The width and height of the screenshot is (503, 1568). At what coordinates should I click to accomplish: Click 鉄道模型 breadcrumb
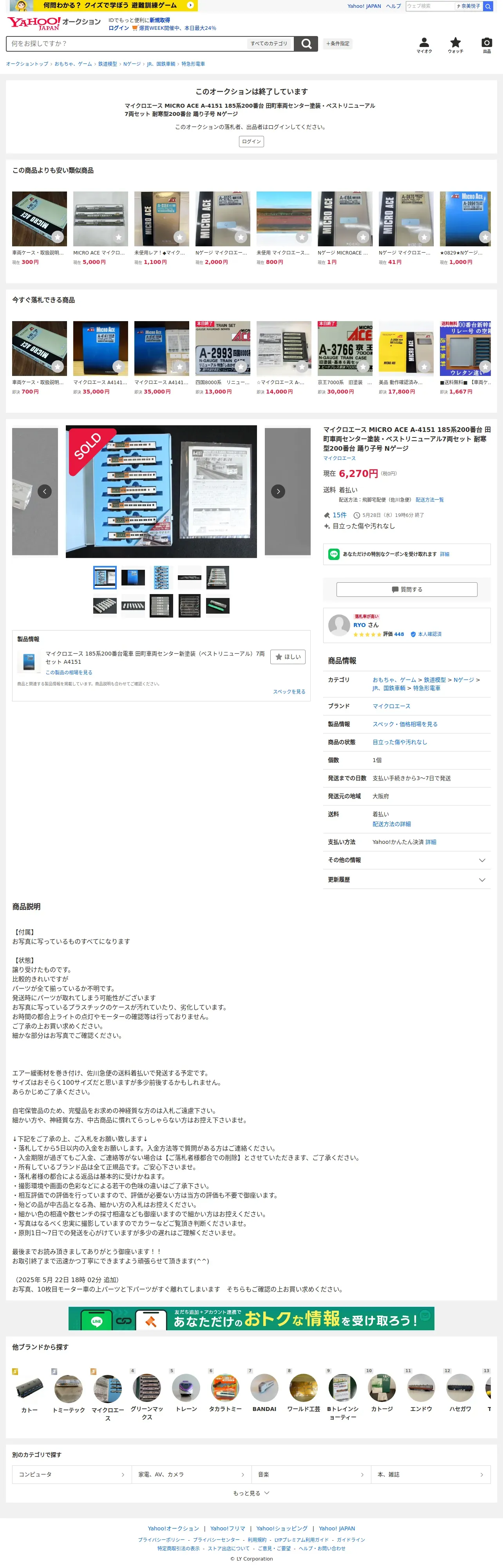pos(107,64)
